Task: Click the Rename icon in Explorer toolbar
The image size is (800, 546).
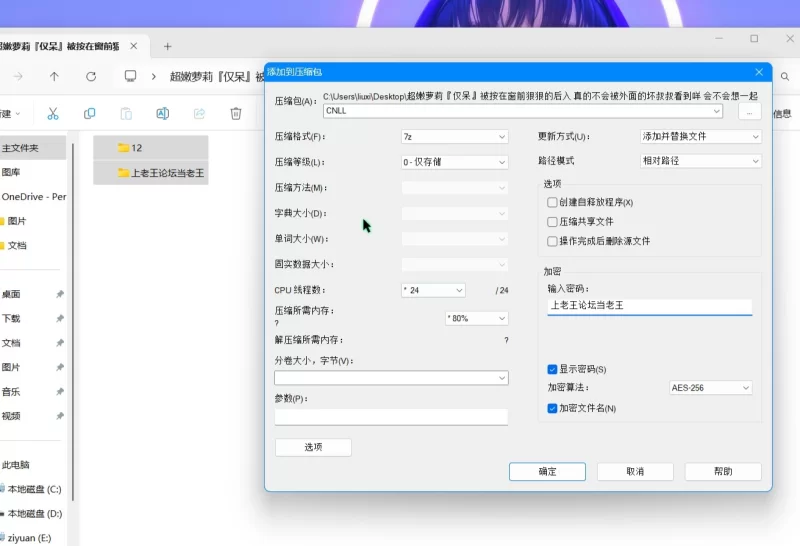Action: [162, 113]
